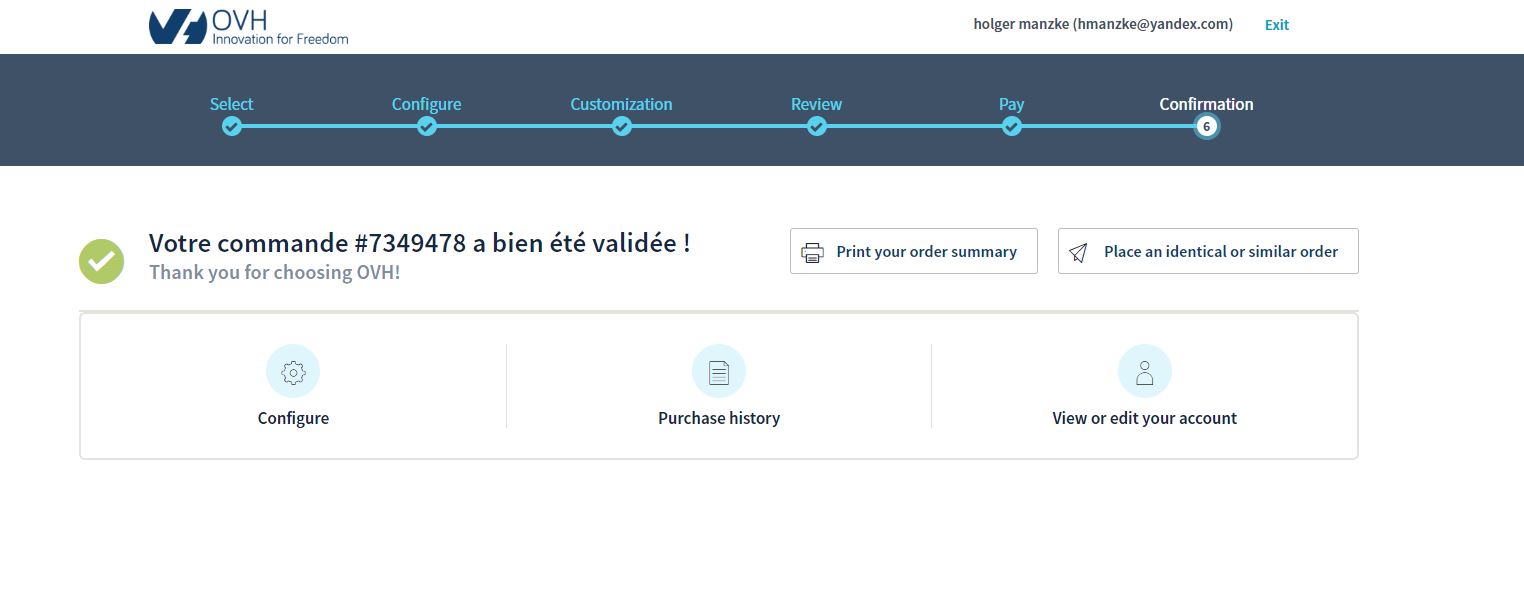Open the Configure link under gear icon
The height and width of the screenshot is (613, 1524).
(x=293, y=418)
